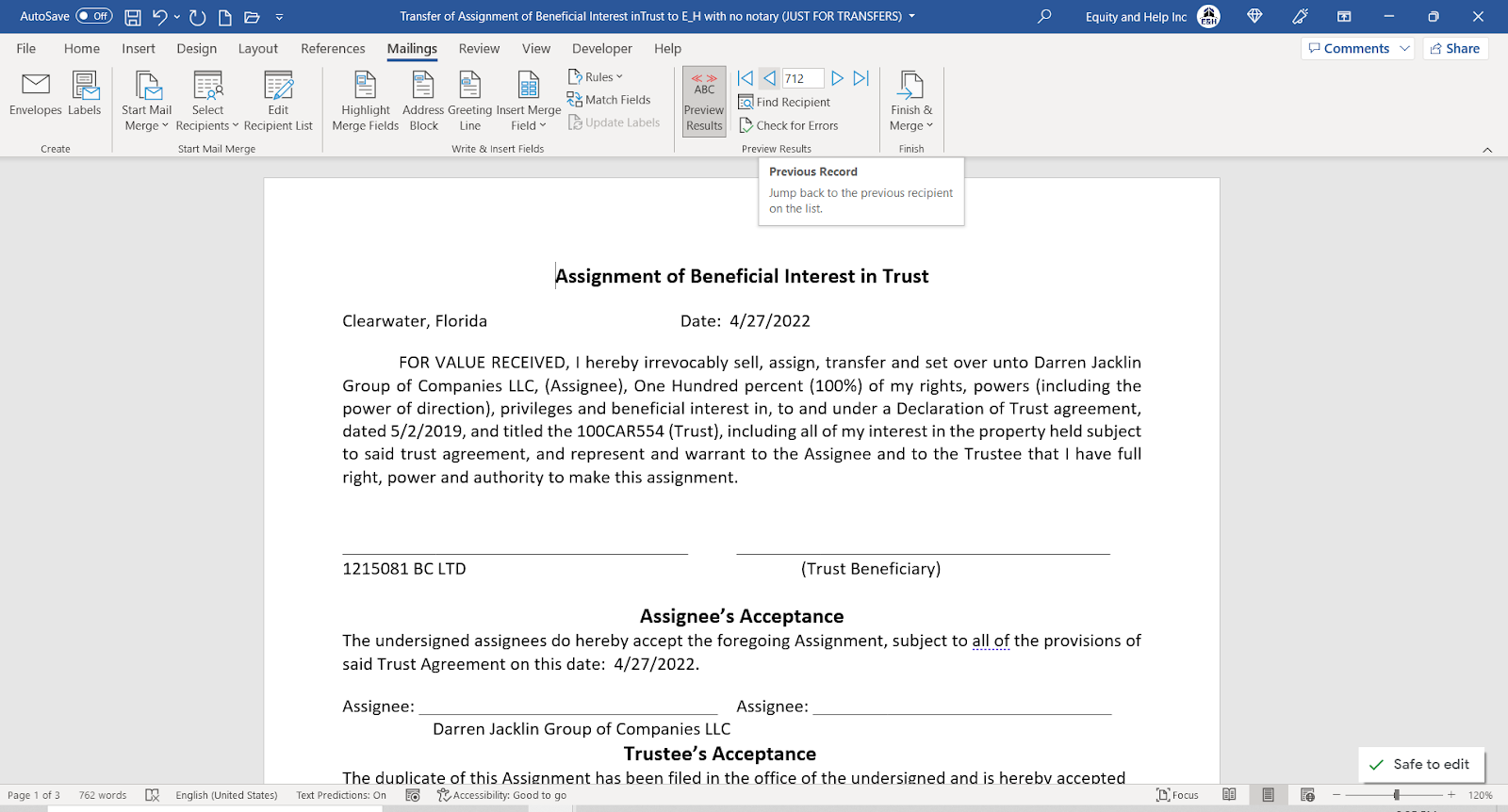Open Match Fields
This screenshot has height=812, width=1508.
click(x=609, y=100)
